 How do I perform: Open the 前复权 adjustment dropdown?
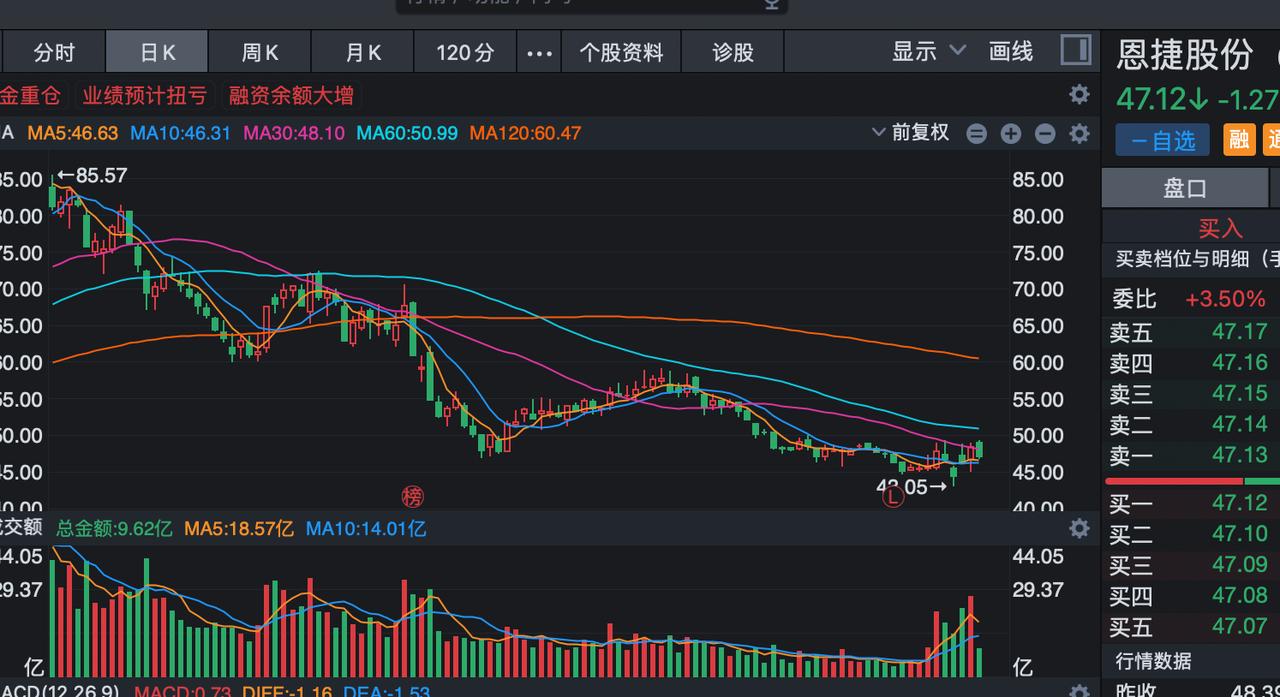point(910,132)
